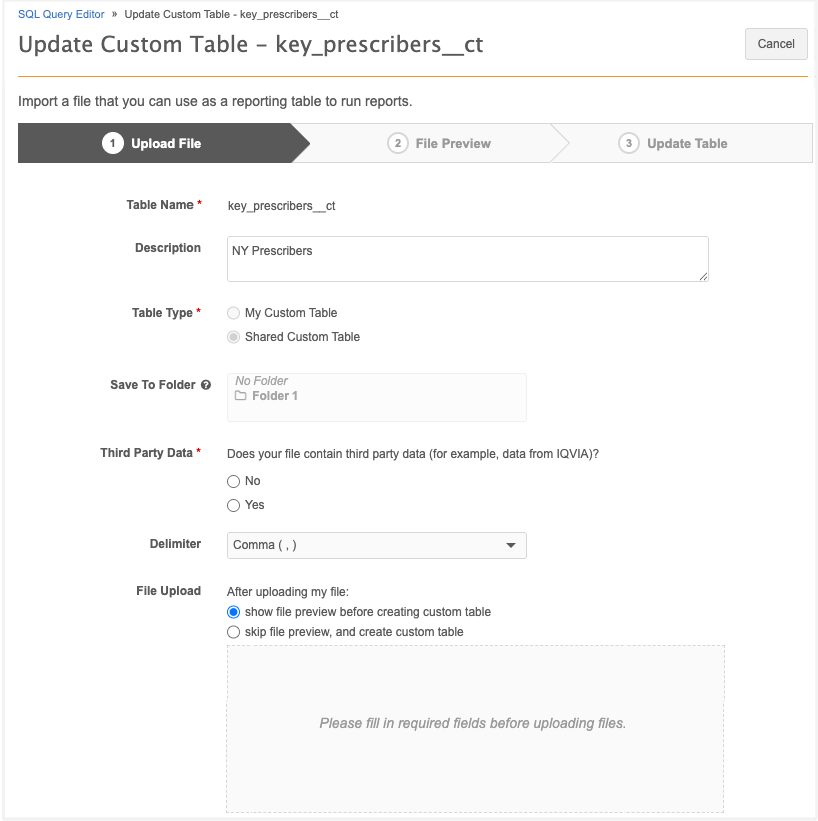The width and height of the screenshot is (818, 821).
Task: Click the step 3 Update Table circle
Action: [629, 143]
